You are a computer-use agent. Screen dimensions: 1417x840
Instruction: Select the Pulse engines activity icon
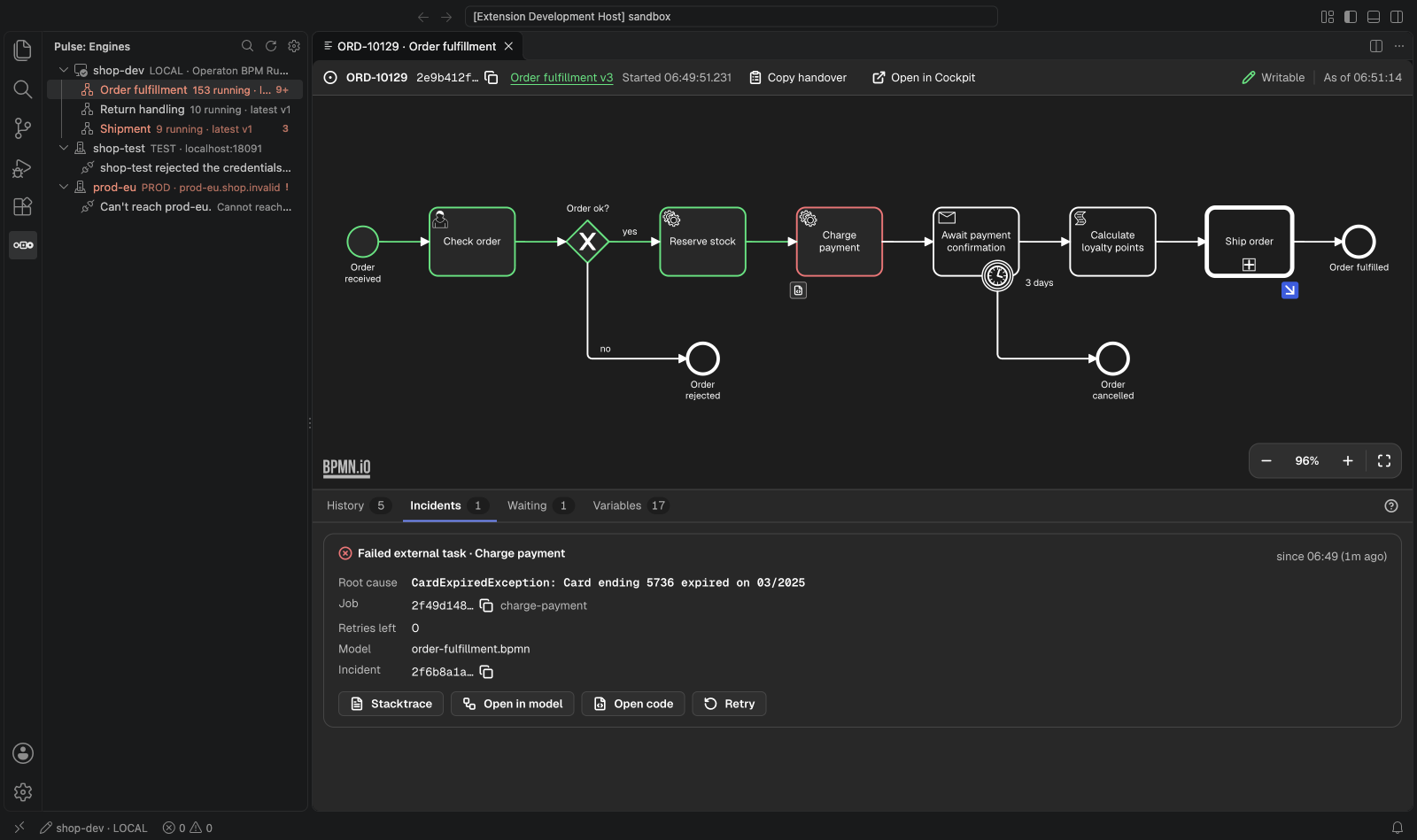[23, 245]
